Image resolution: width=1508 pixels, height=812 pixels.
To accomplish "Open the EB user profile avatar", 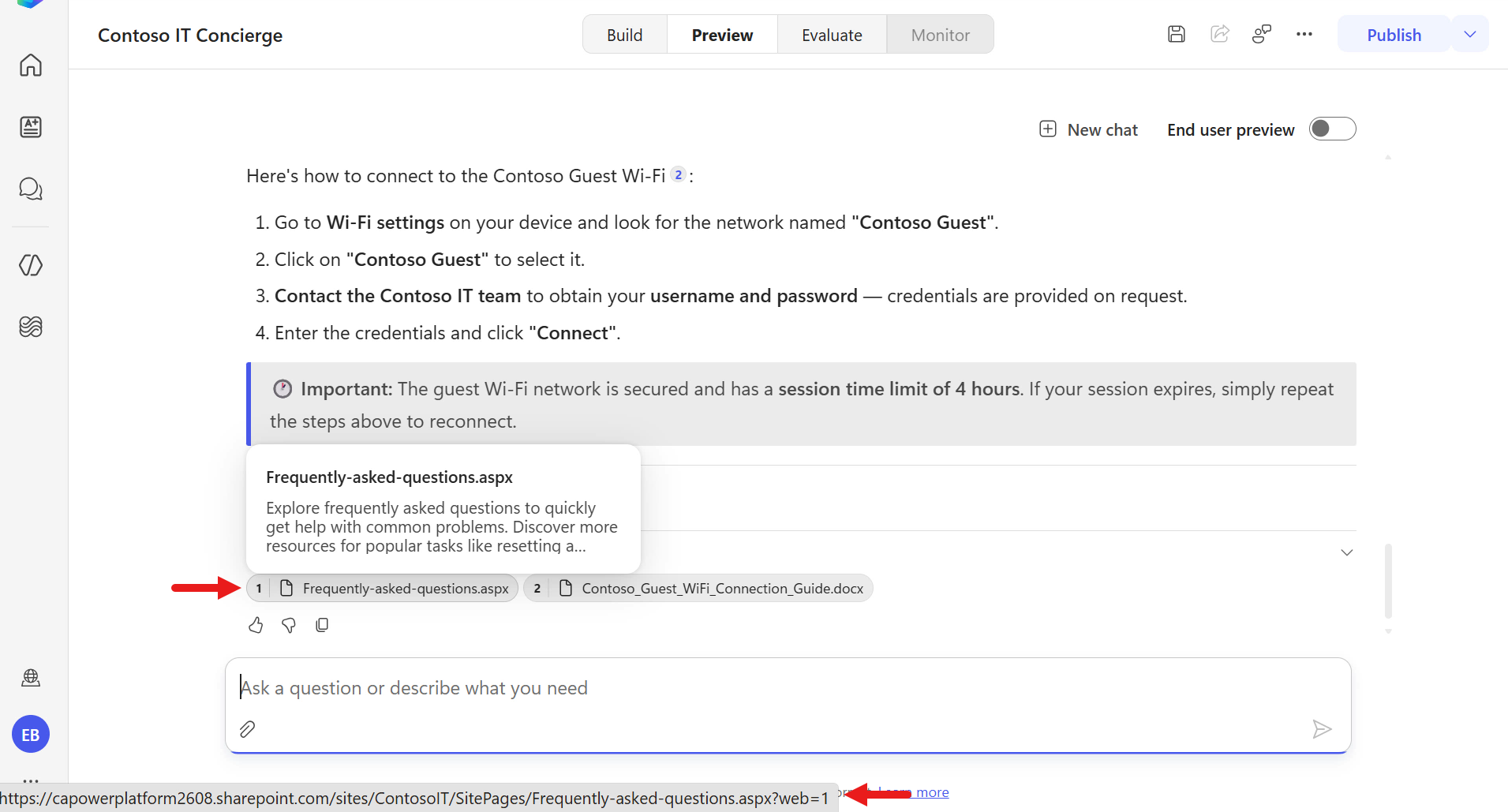I will 31,735.
